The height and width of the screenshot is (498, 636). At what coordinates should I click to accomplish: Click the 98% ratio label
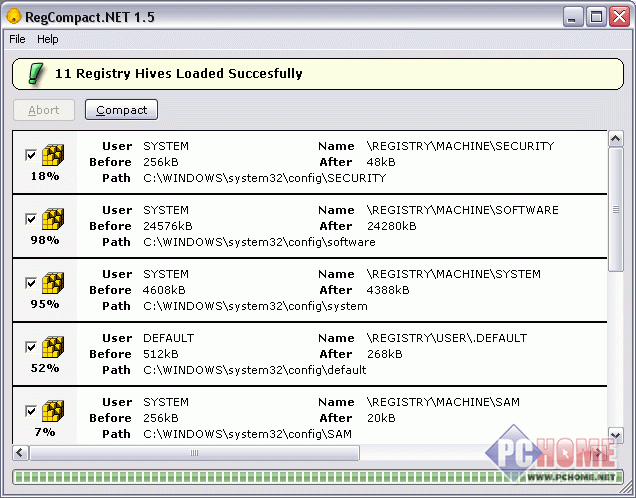pos(45,240)
